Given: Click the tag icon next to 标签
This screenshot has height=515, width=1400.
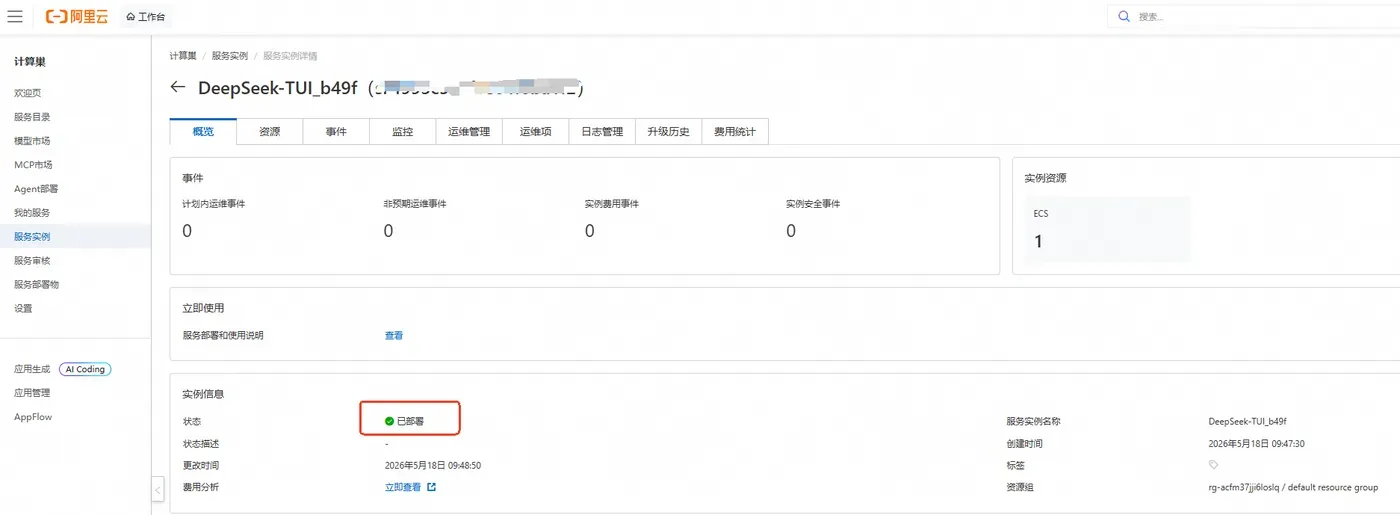Looking at the screenshot, I should pos(1214,466).
